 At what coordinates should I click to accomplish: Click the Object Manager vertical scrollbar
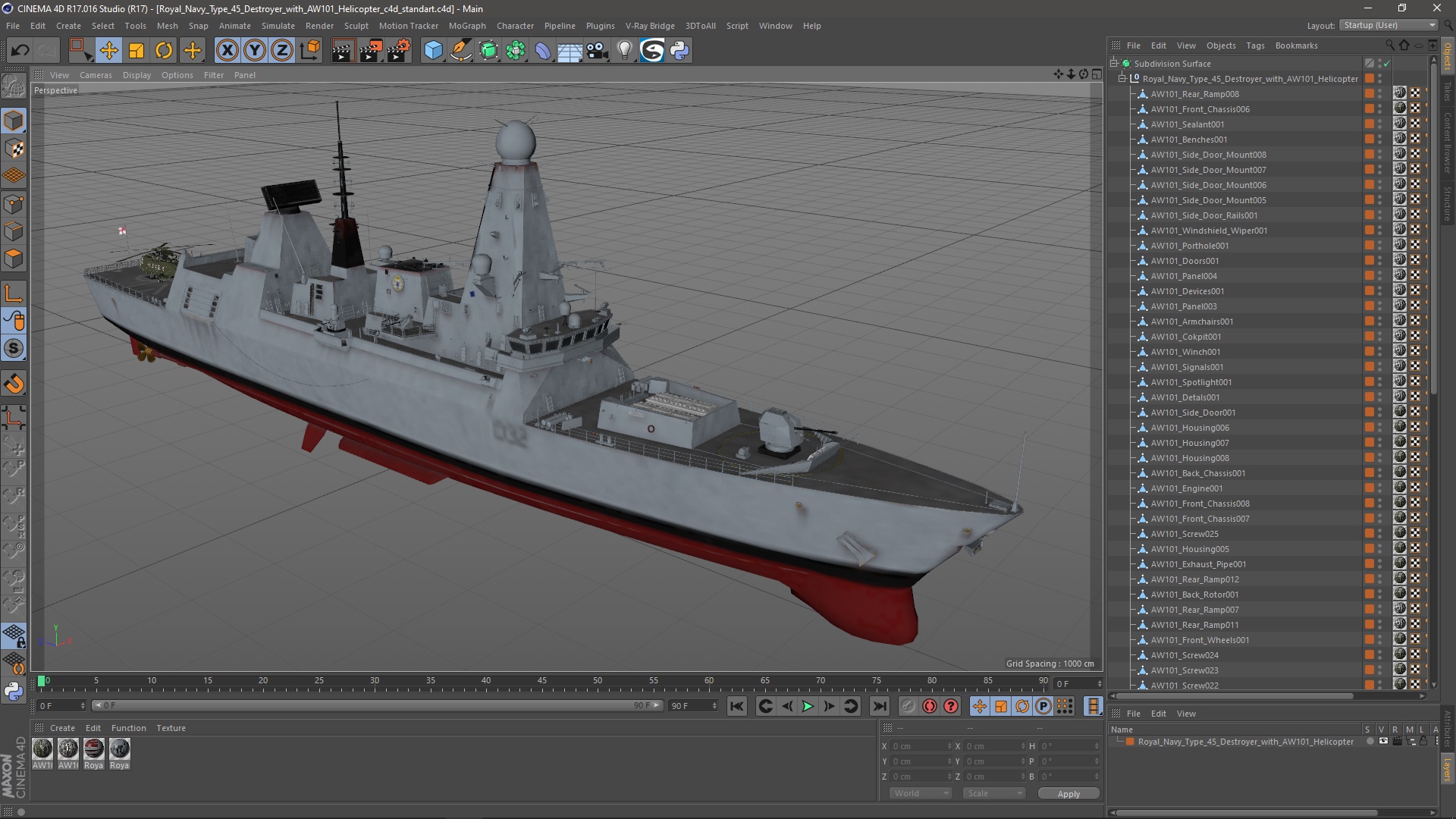point(1432,227)
